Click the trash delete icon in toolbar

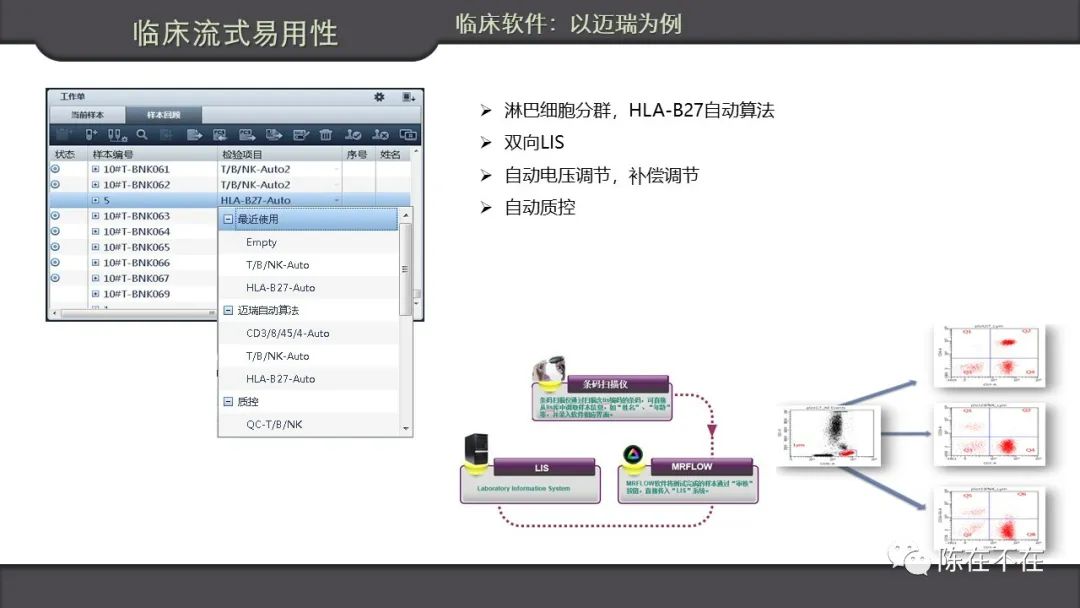[325, 134]
